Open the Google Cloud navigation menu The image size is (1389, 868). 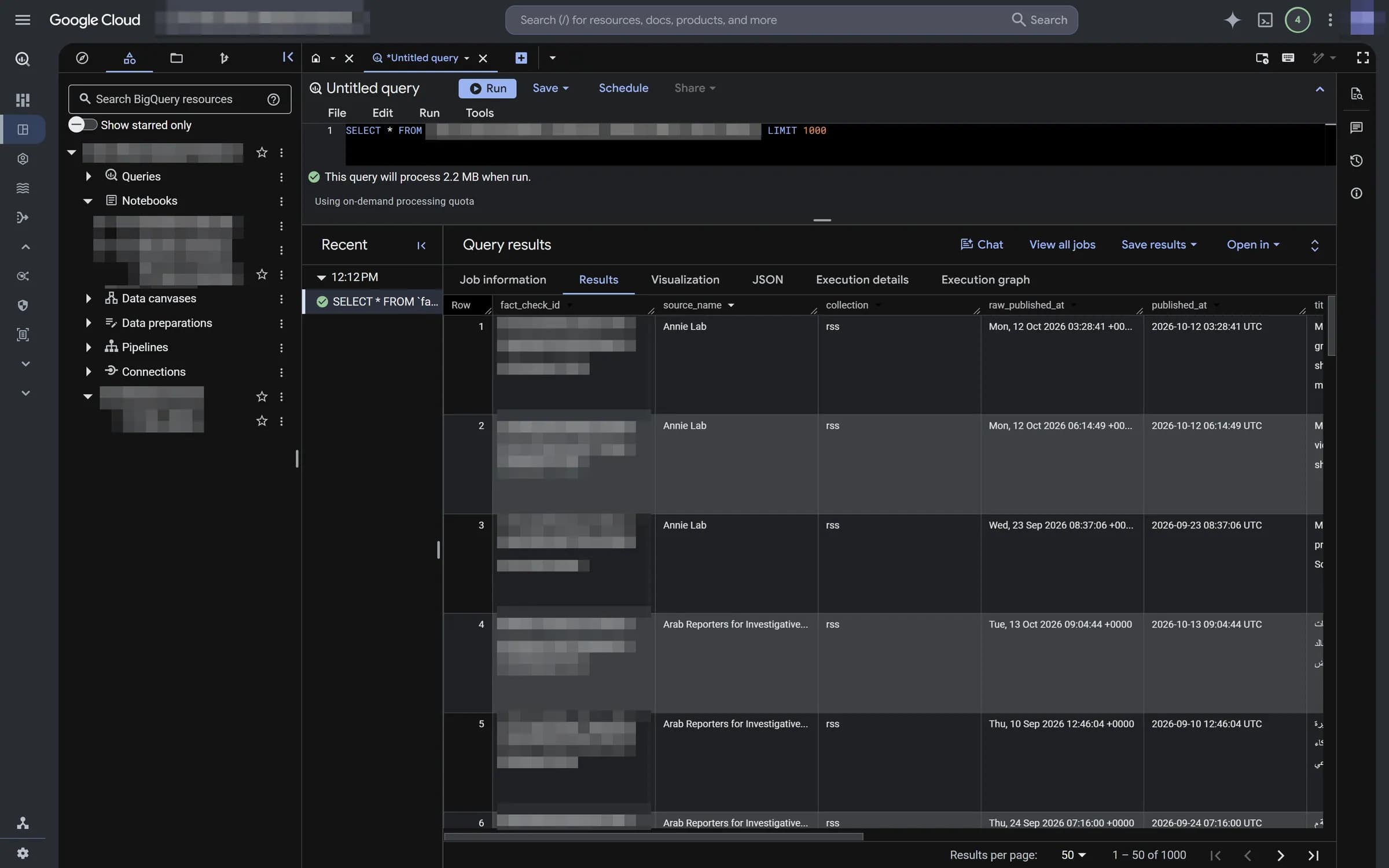[23, 20]
